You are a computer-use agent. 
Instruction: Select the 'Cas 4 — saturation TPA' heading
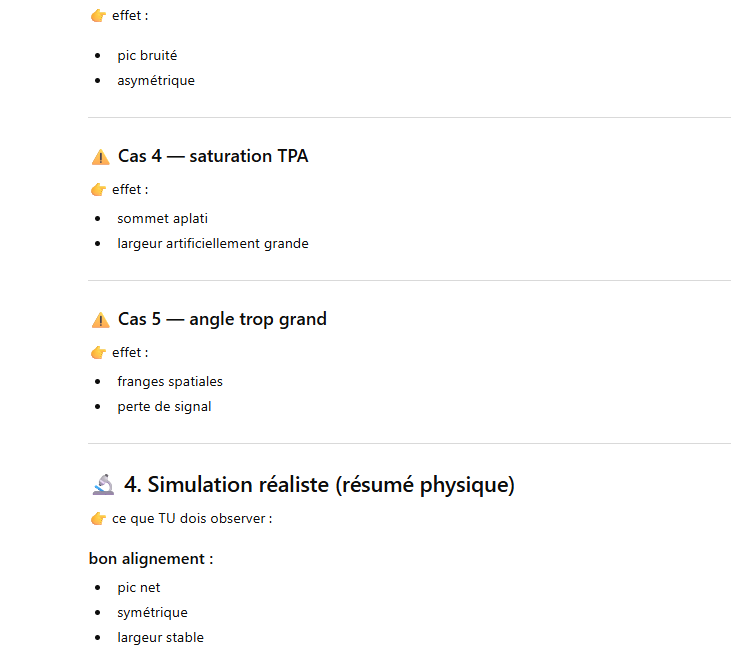point(213,156)
